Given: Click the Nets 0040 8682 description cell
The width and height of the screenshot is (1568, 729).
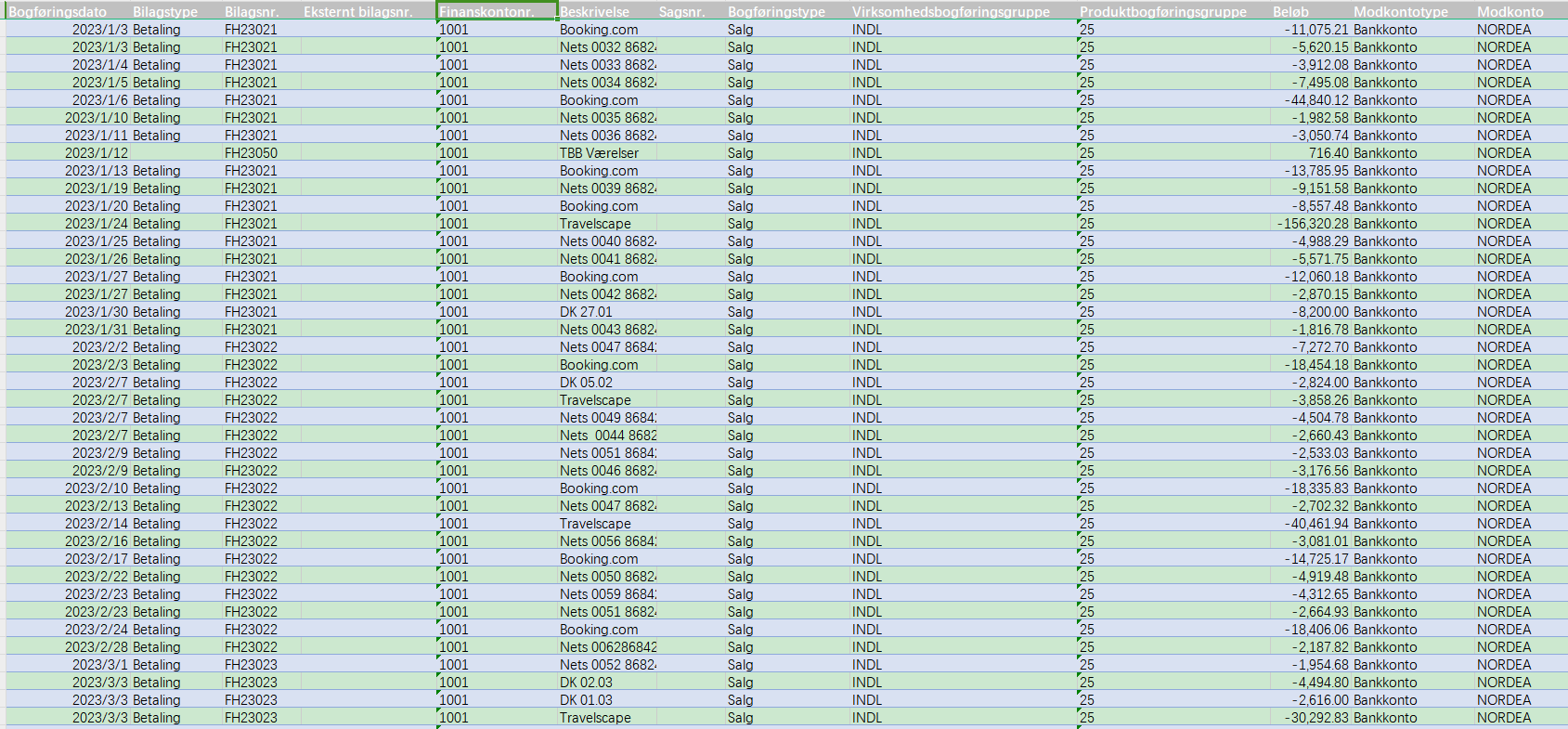Looking at the screenshot, I should tap(607, 241).
